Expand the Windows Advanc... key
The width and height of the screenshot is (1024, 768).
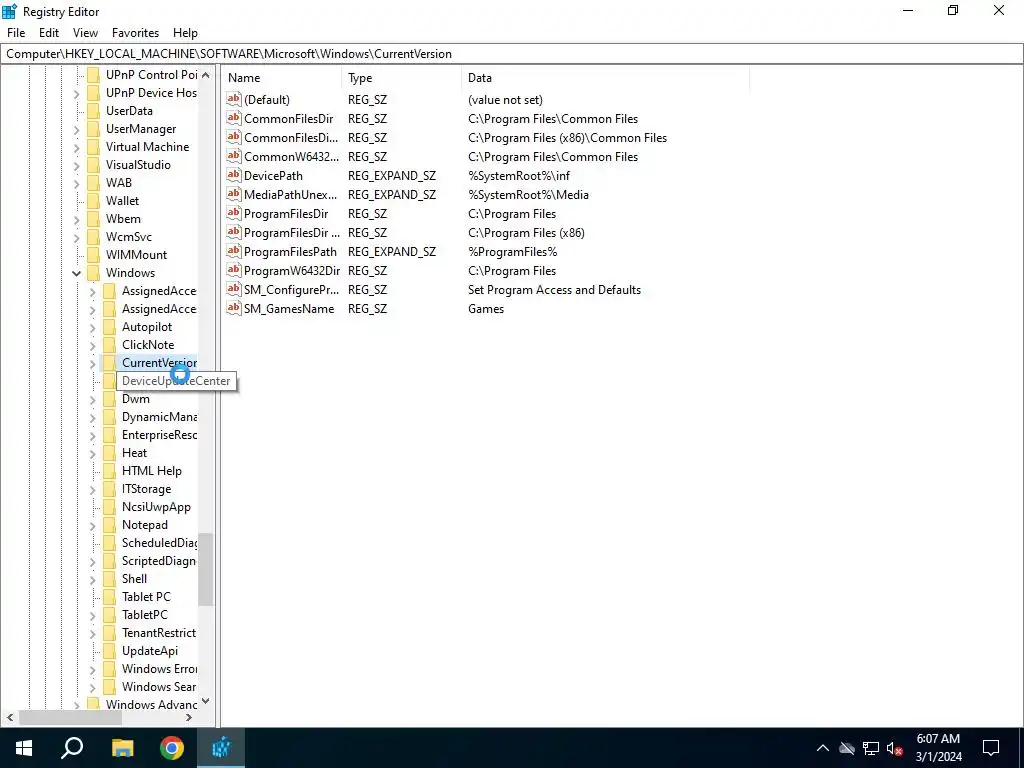point(76,705)
